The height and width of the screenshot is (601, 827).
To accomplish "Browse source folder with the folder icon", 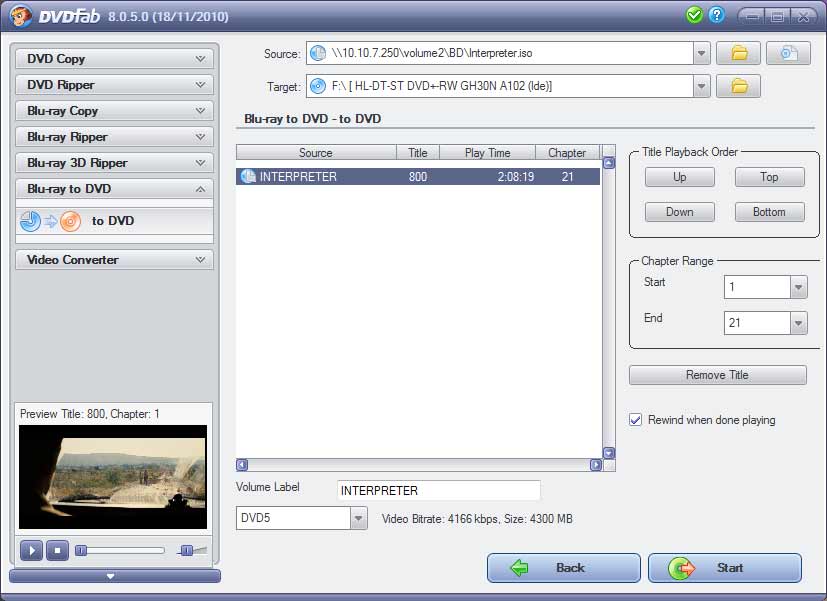I will coord(738,53).
